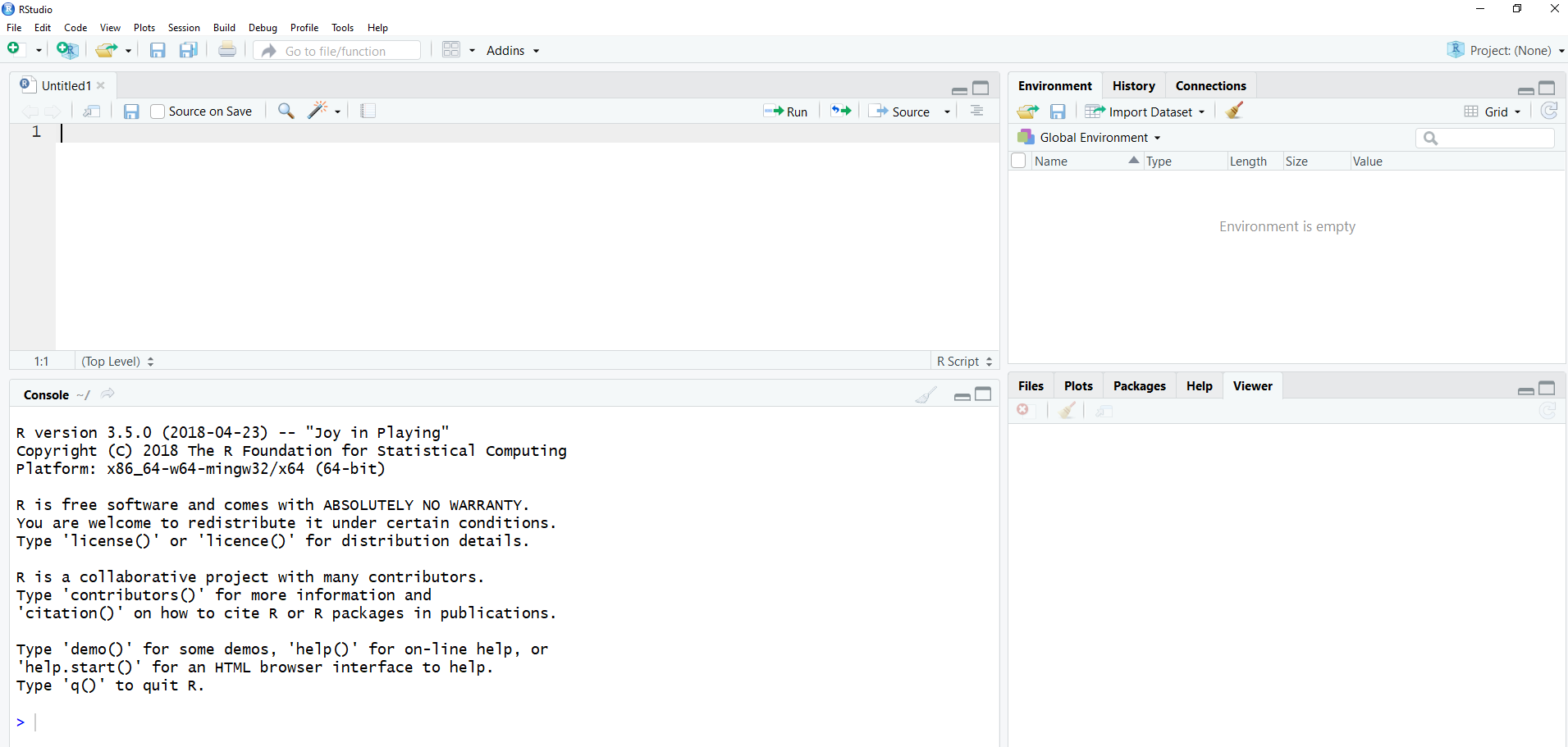Enable the Source on Save checkbox
This screenshot has height=747, width=1568.
158,112
